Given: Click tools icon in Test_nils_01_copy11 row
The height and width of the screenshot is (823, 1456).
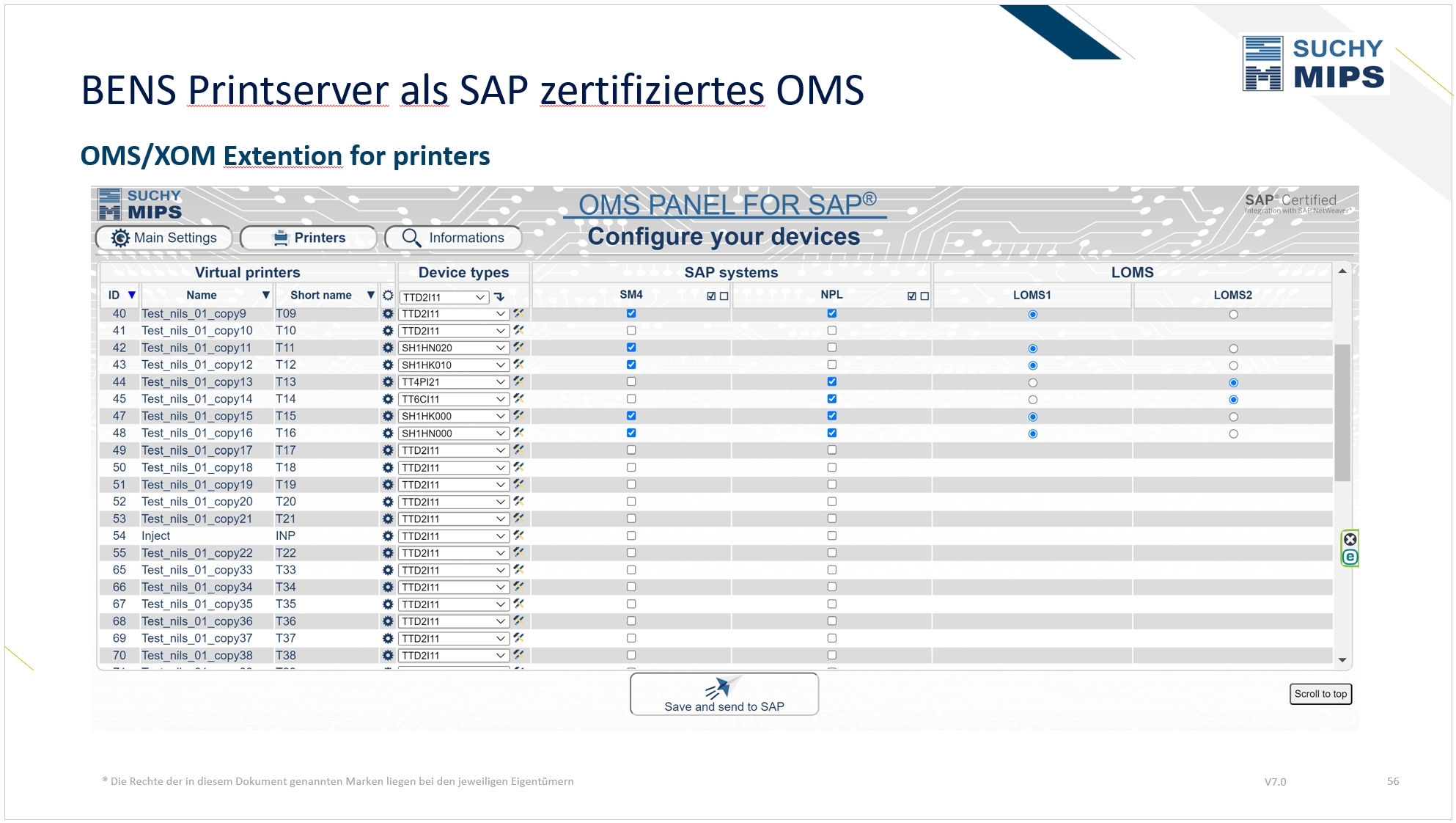Looking at the screenshot, I should (519, 348).
